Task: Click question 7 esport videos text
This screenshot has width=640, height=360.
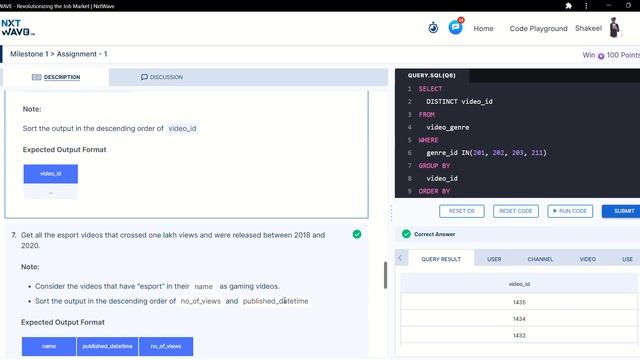Action: coord(173,240)
